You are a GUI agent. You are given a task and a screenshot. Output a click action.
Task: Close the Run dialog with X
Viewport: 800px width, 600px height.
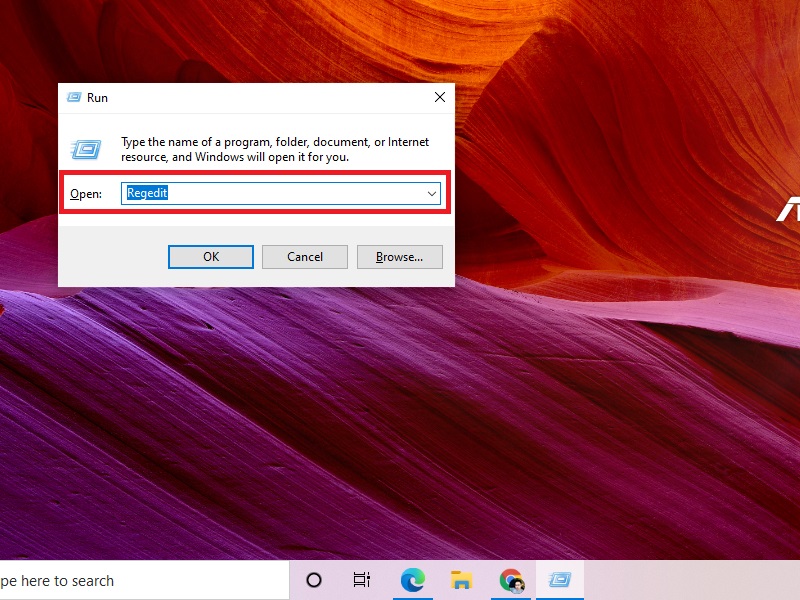[440, 97]
